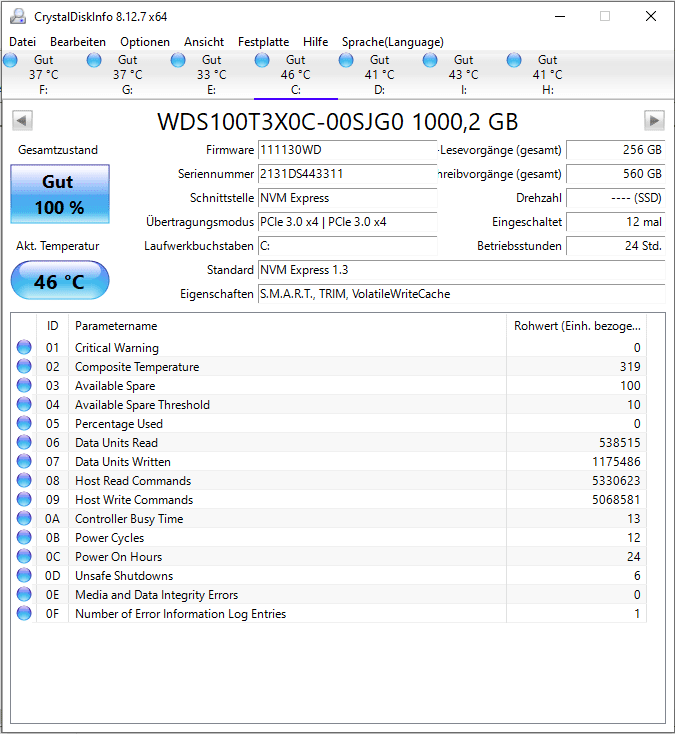Image resolution: width=675 pixels, height=734 pixels.
Task: Click the Laufwerkbuchstaben field C:
Action: tap(347, 246)
